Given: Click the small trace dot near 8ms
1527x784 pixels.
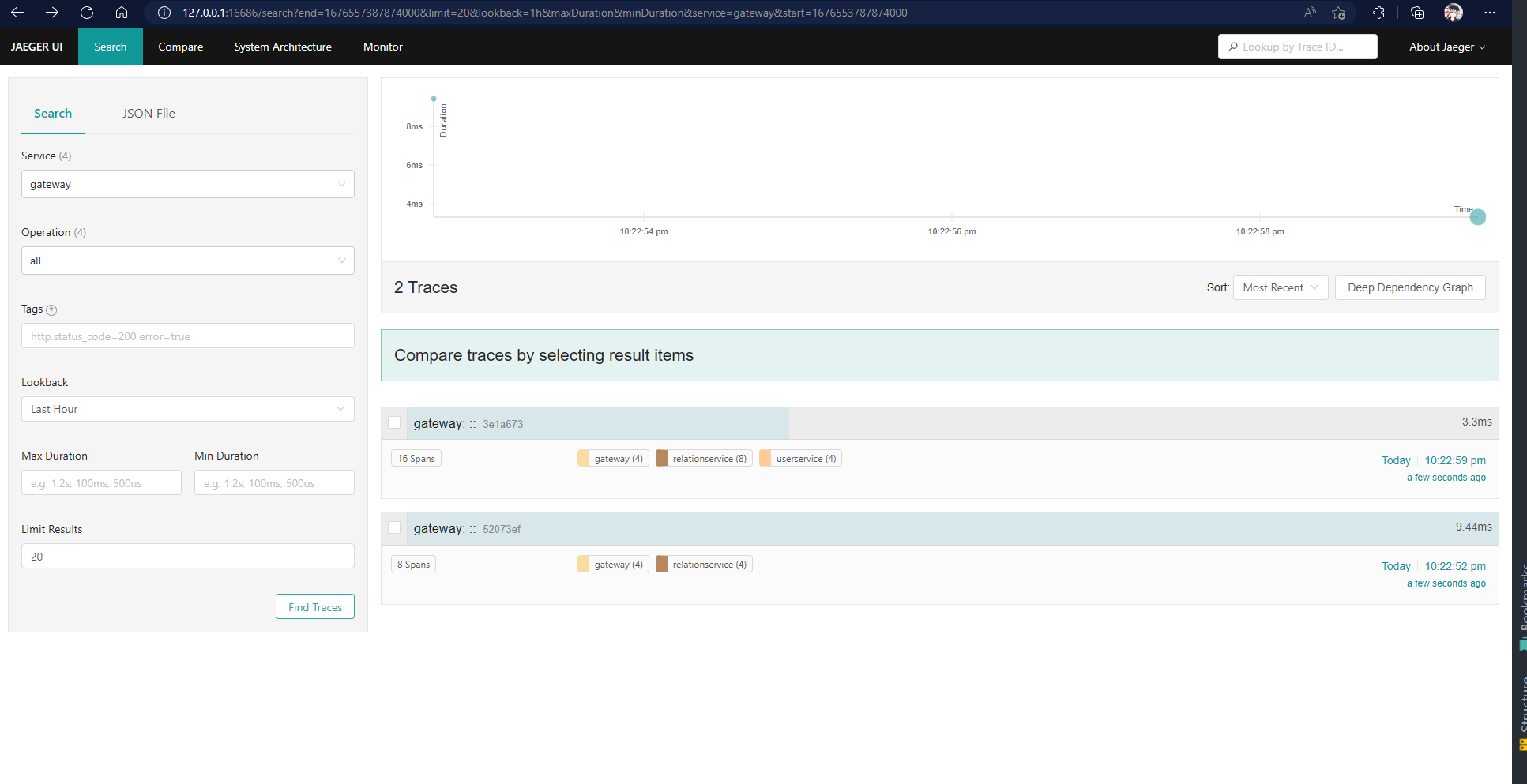Looking at the screenshot, I should coord(434,99).
